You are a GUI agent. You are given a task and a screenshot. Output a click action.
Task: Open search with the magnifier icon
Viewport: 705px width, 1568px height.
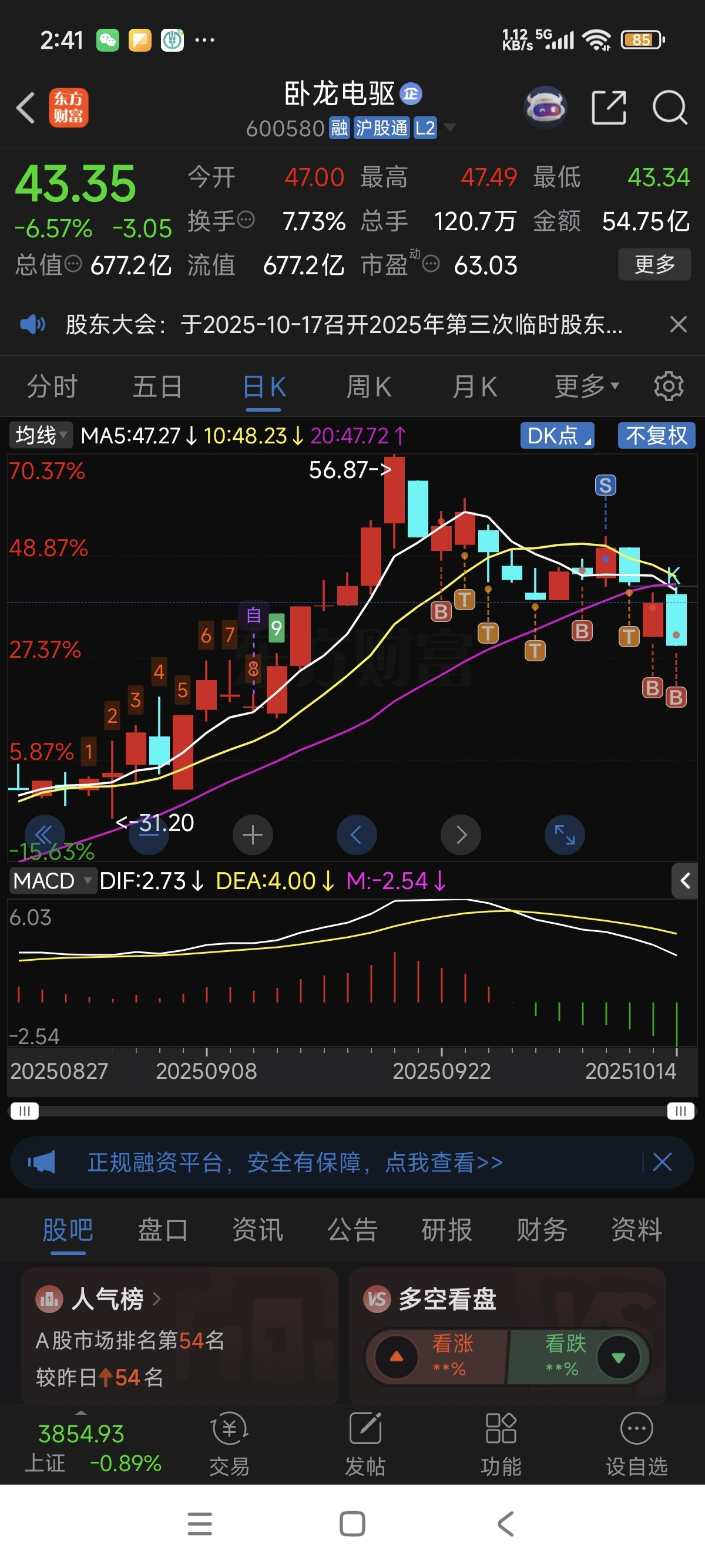[670, 107]
